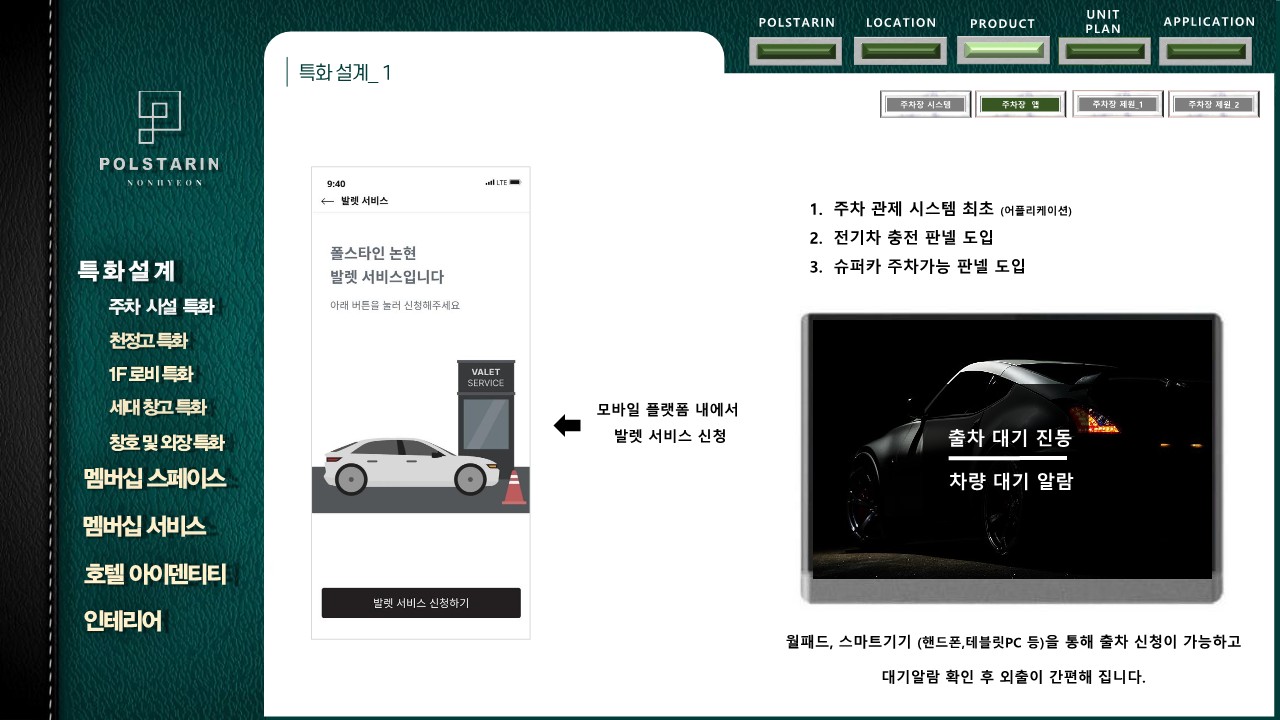The height and width of the screenshot is (720, 1280).
Task: Open 멤버십 스페이스 from the sidebar
Action: (155, 479)
